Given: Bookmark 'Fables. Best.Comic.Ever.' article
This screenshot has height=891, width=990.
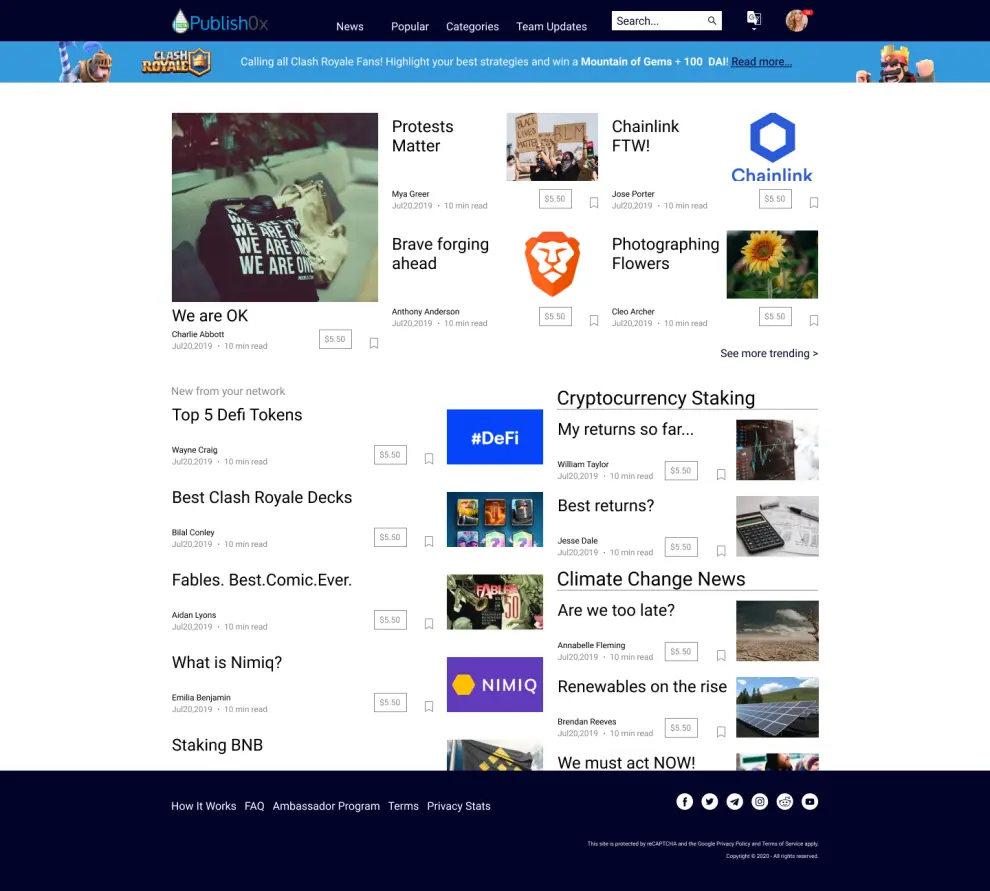Looking at the screenshot, I should 429,624.
